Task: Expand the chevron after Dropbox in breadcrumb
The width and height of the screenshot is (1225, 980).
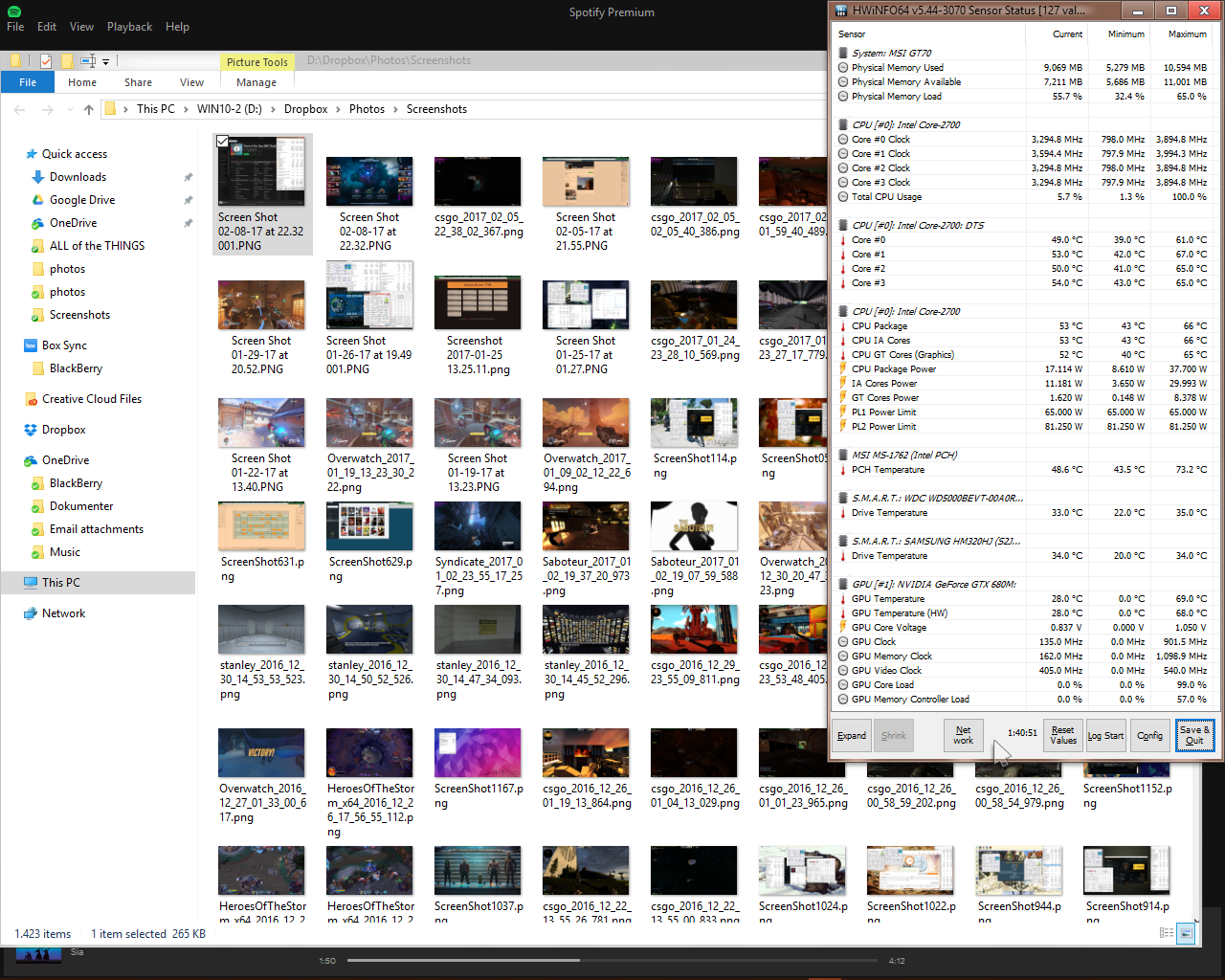Action: point(339,109)
